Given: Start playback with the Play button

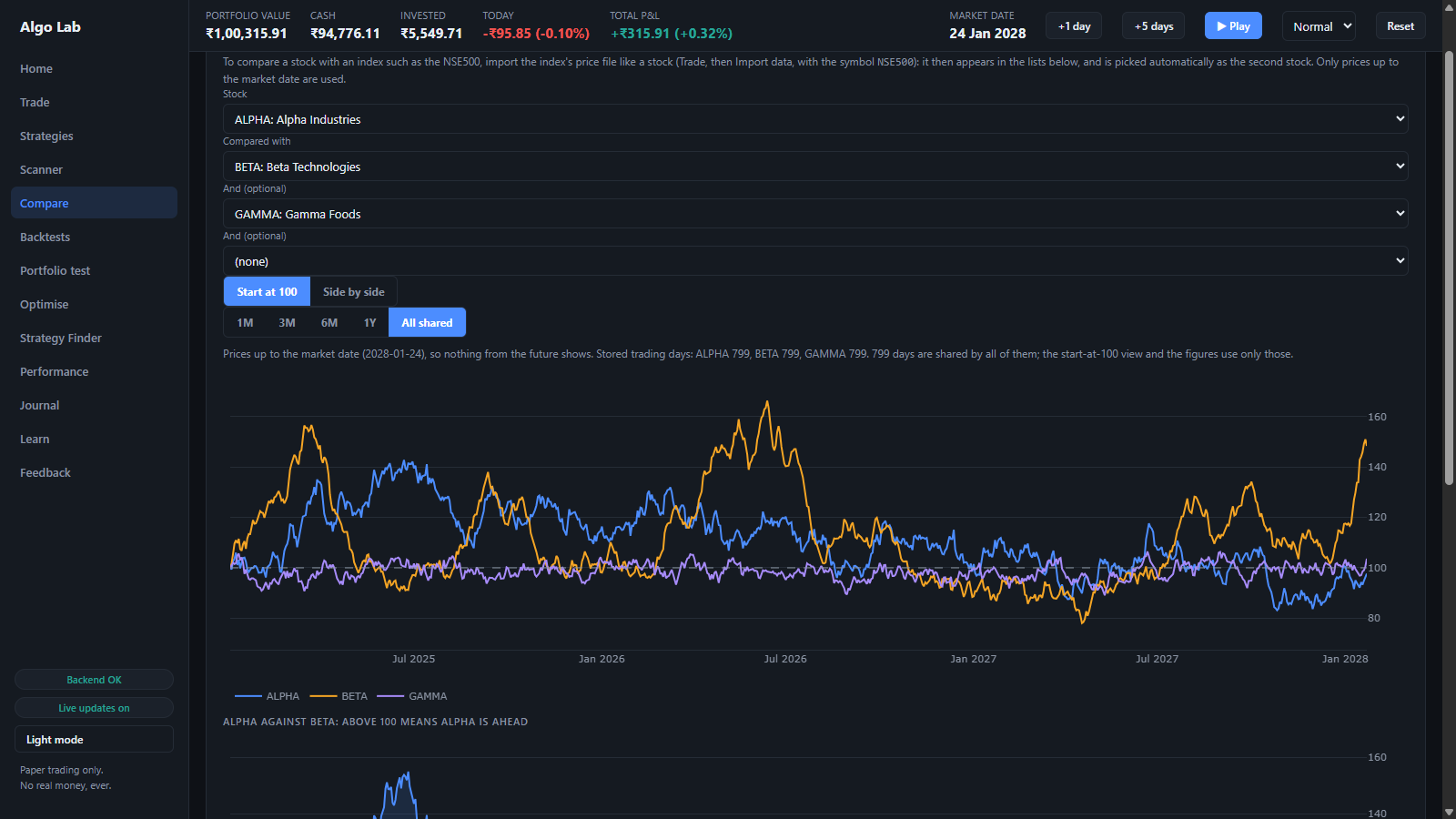Looking at the screenshot, I should pyautogui.click(x=1233, y=26).
